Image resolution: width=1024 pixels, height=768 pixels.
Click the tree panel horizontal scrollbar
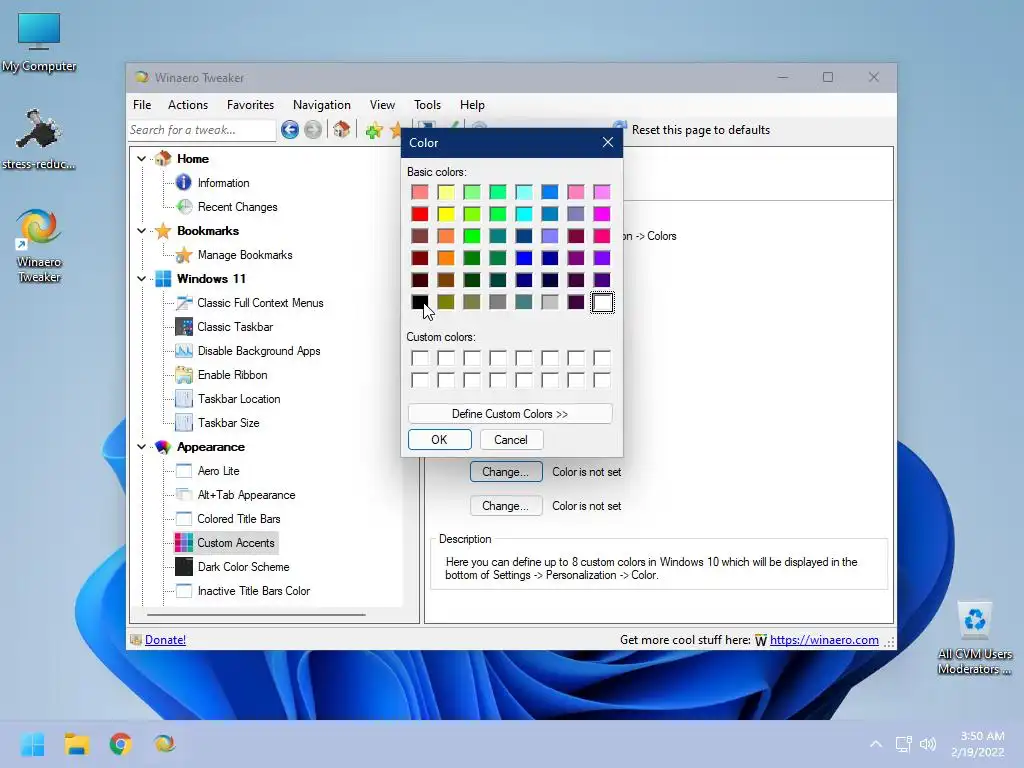pyautogui.click(x=256, y=615)
